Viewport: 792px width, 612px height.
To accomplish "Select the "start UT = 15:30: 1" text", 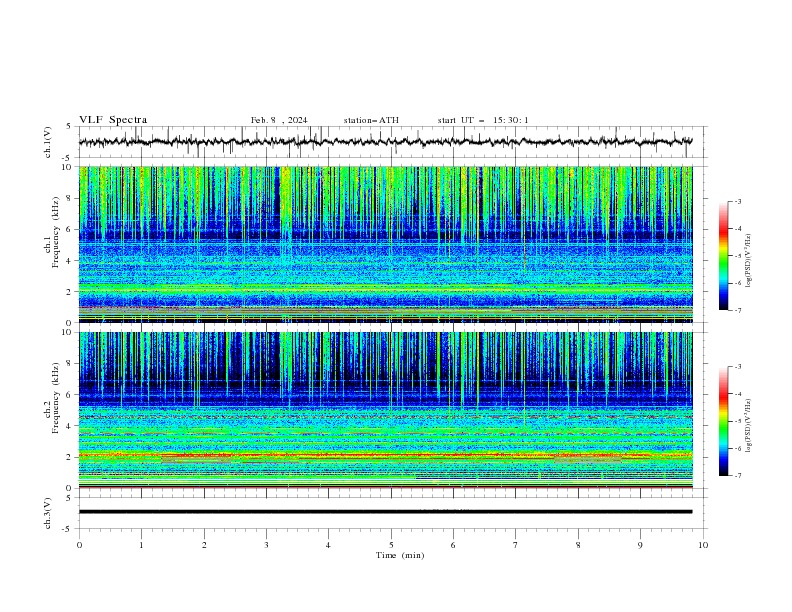I will 483,120.
